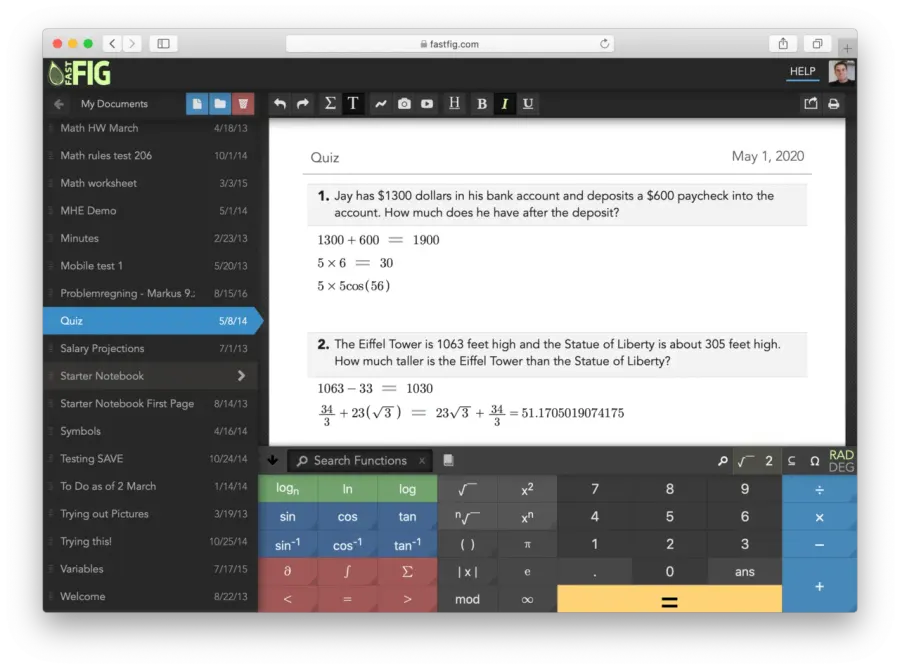
Task: Toggle underline formatting
Action: coord(528,104)
